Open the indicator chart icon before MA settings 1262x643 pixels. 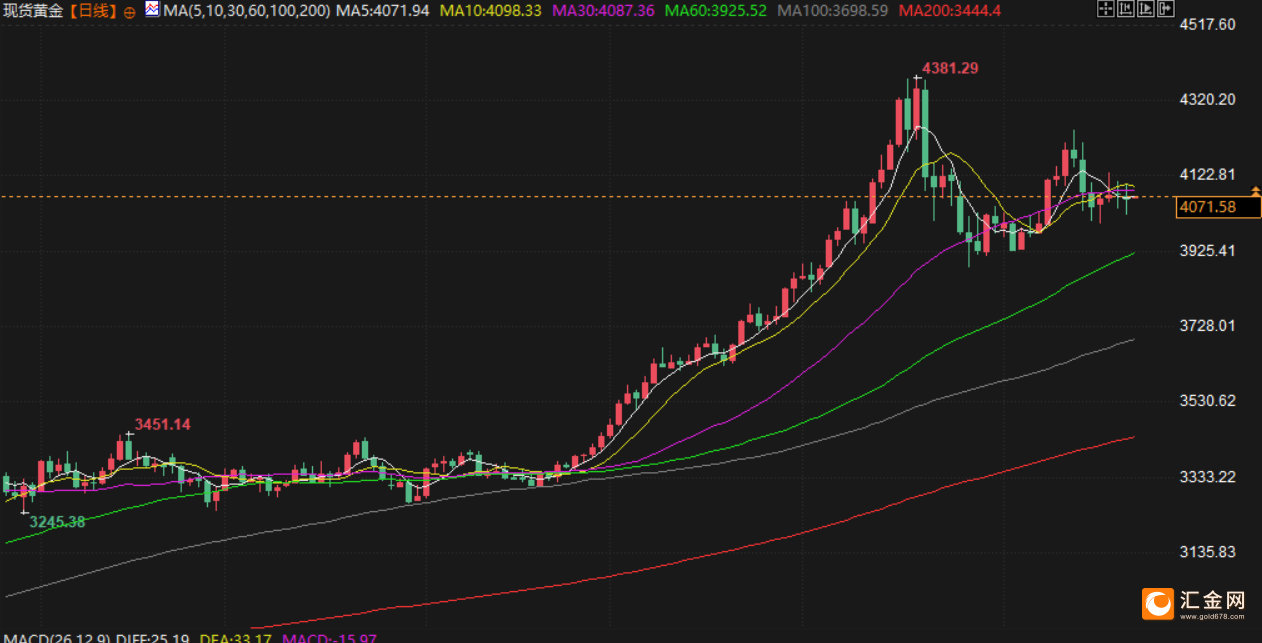[151, 9]
